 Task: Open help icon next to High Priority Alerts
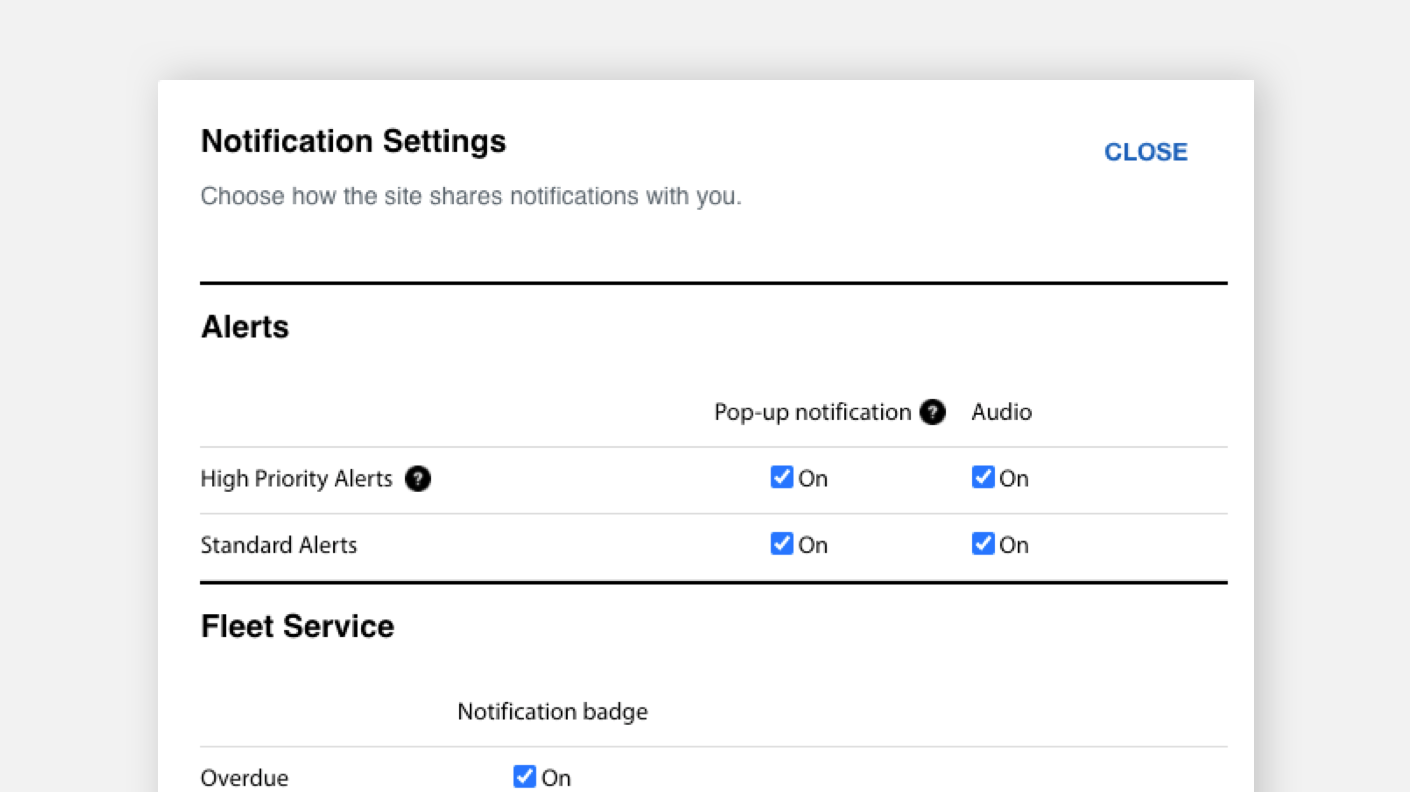coord(418,479)
